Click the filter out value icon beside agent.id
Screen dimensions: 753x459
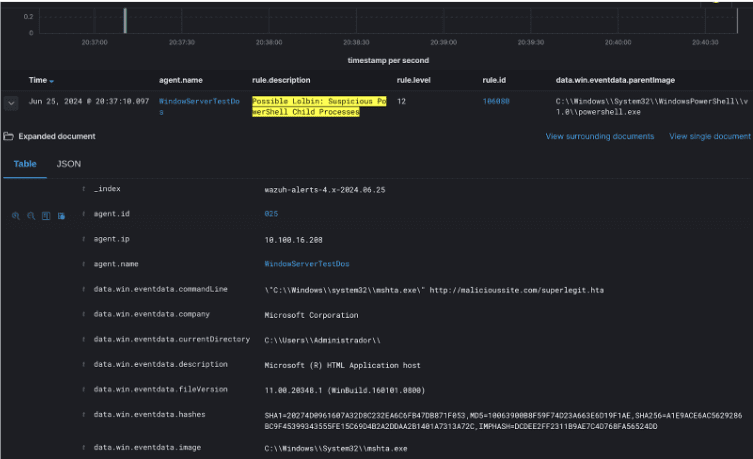pyautogui.click(x=31, y=215)
